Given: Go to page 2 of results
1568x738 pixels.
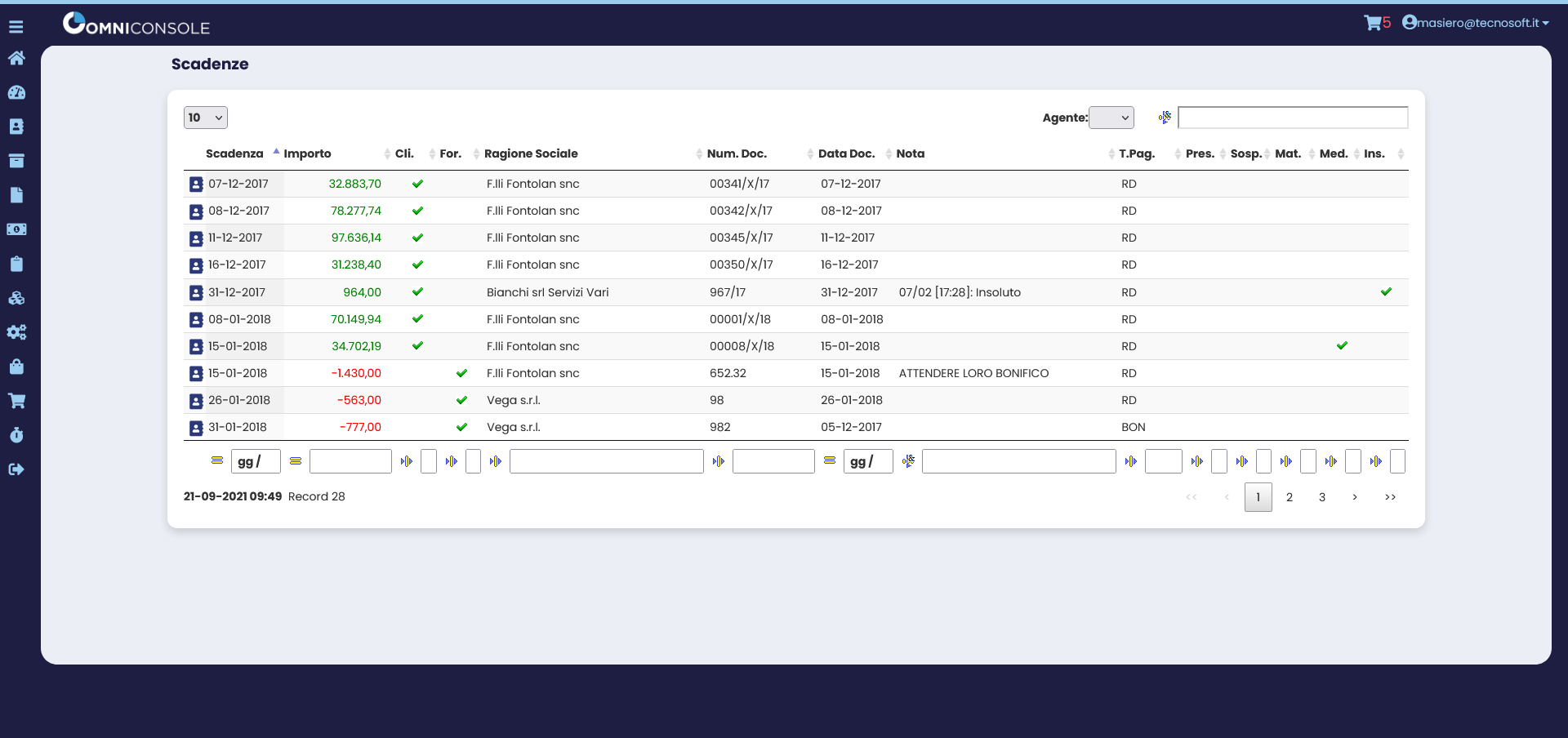Looking at the screenshot, I should pos(1290,497).
